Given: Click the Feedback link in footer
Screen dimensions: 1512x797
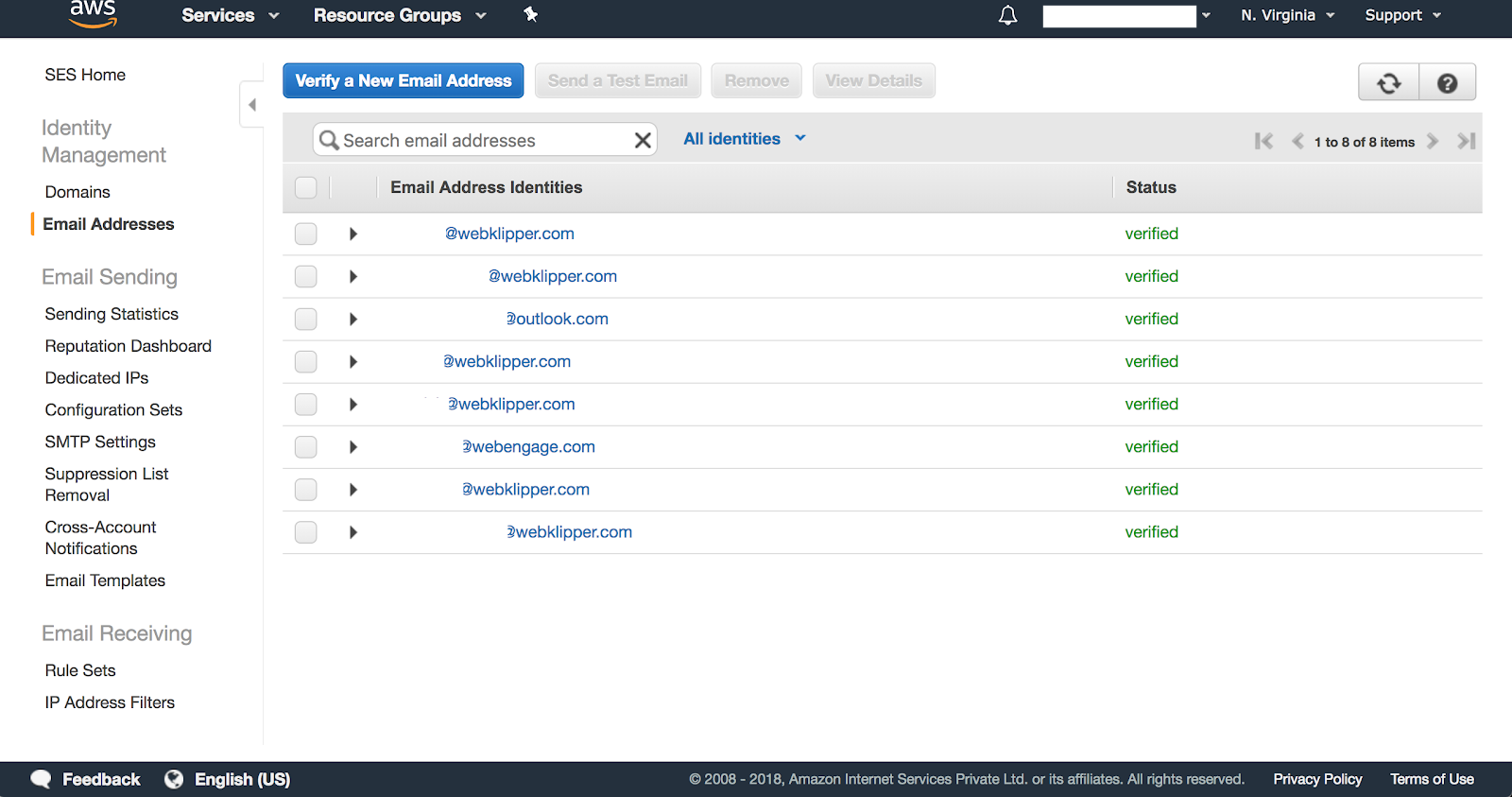Looking at the screenshot, I should coord(101,779).
